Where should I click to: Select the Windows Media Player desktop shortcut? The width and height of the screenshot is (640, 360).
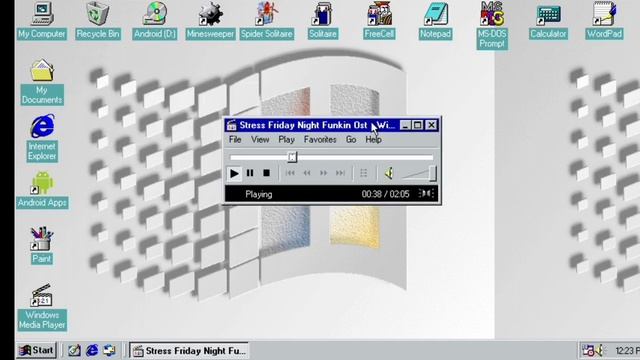[42, 307]
